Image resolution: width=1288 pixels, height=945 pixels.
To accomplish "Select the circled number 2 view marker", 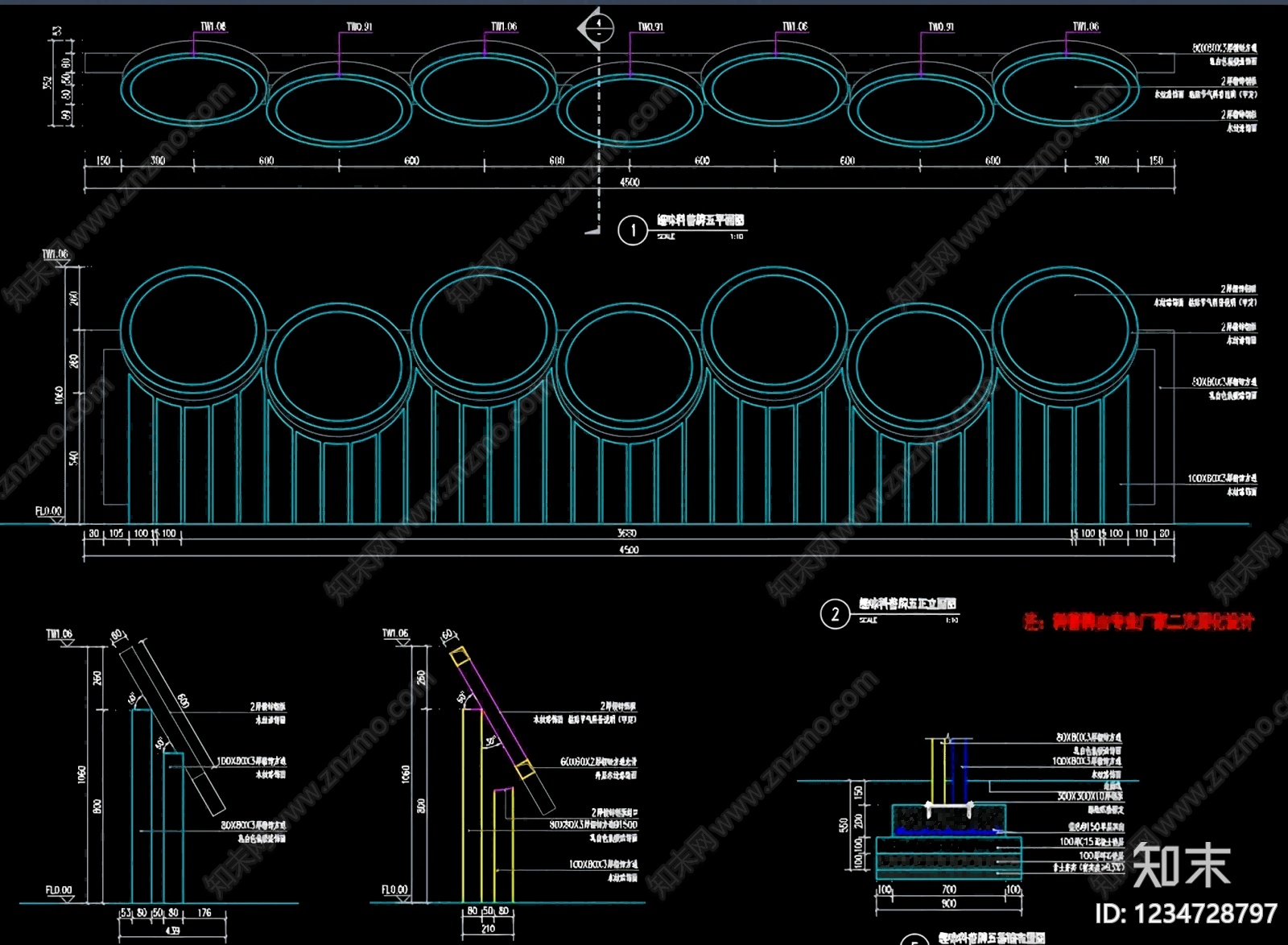I will (835, 615).
